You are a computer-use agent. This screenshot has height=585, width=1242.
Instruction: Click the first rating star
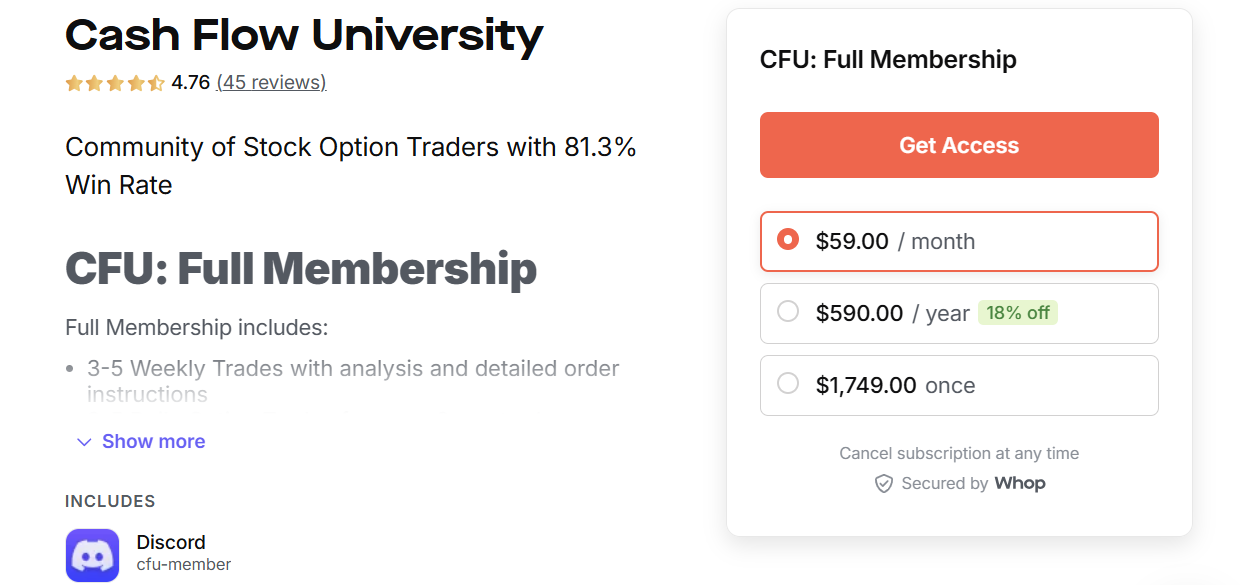(72, 82)
